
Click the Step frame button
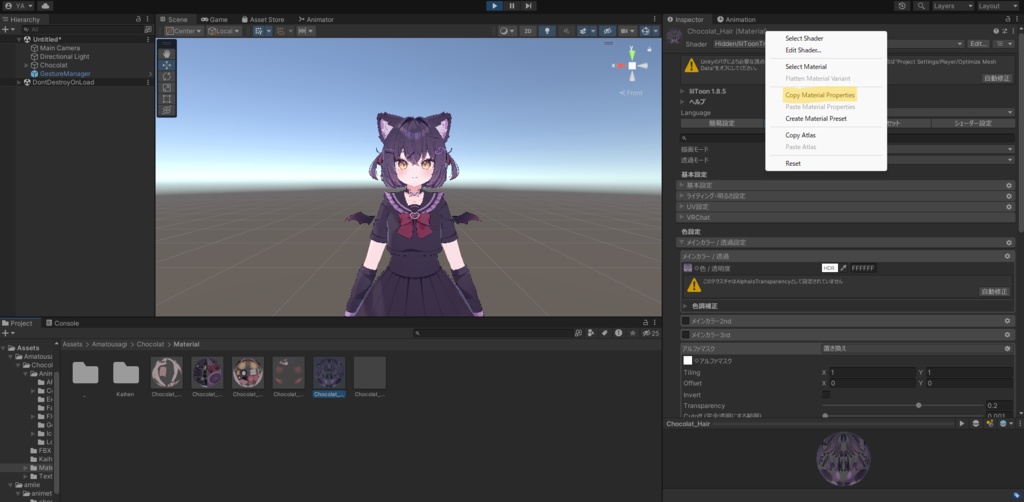coord(528,6)
